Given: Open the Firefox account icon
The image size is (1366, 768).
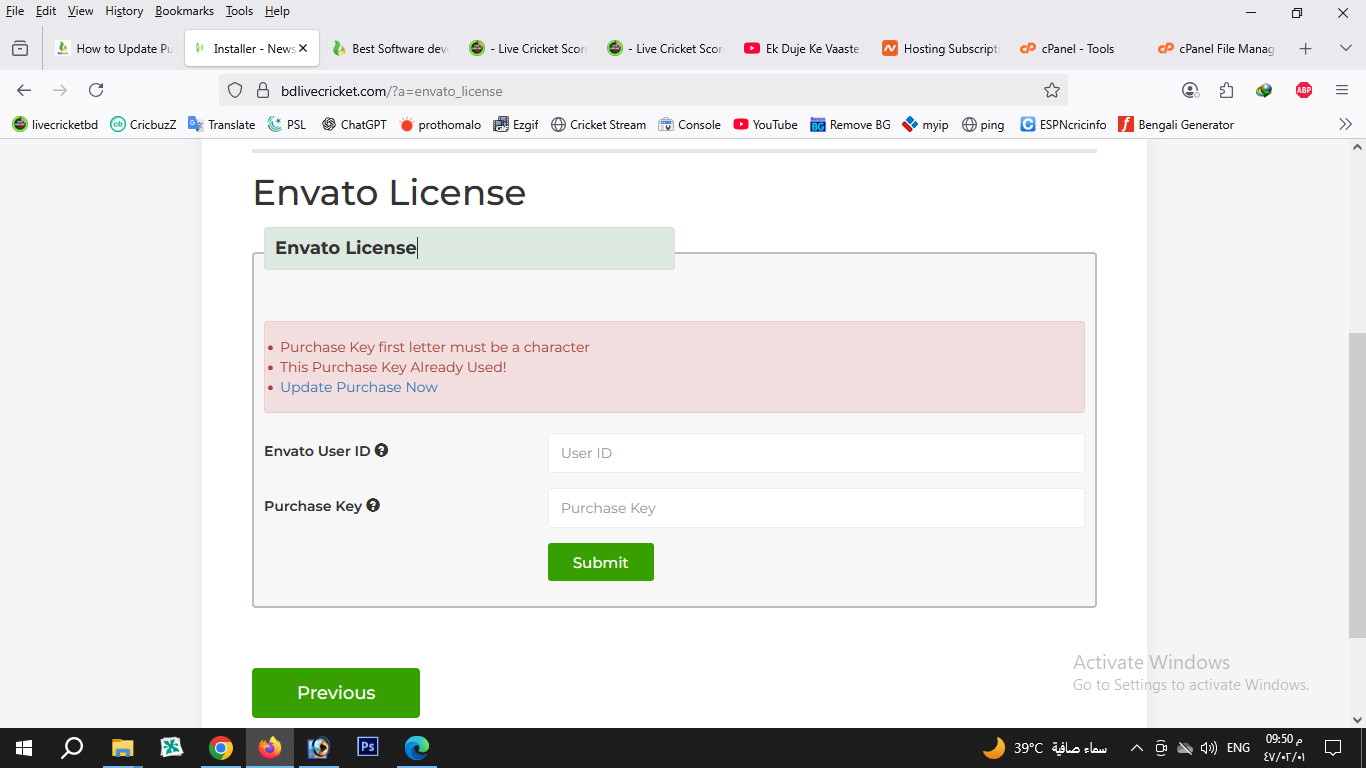Looking at the screenshot, I should (x=1190, y=90).
